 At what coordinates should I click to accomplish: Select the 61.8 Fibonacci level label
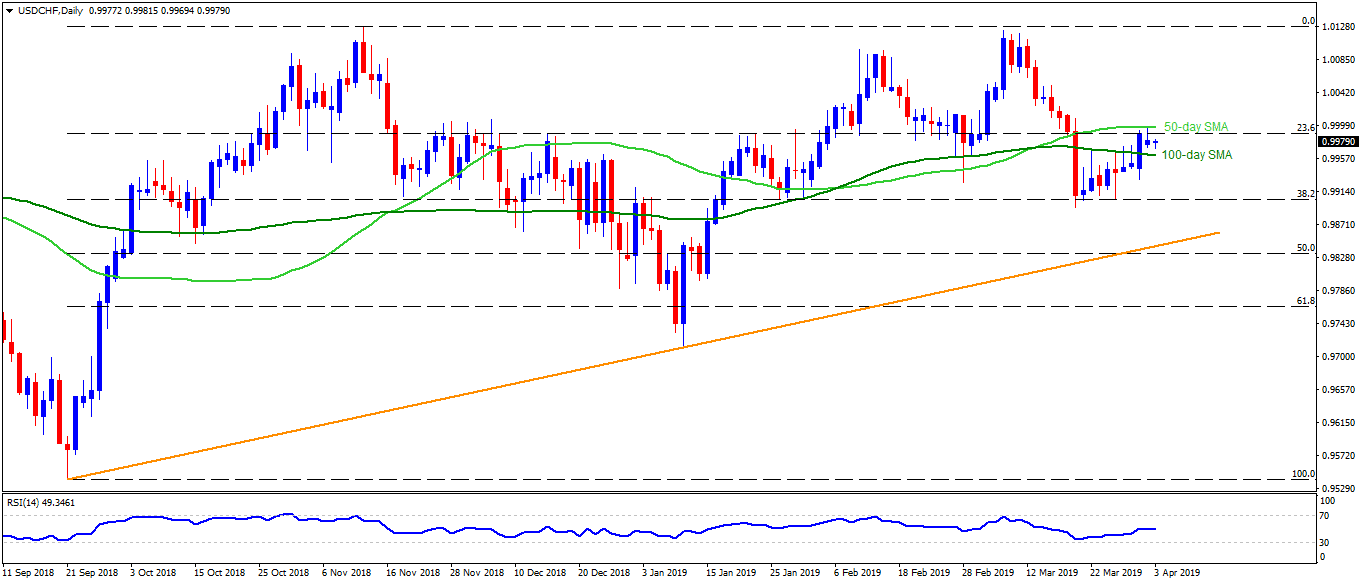point(1303,300)
